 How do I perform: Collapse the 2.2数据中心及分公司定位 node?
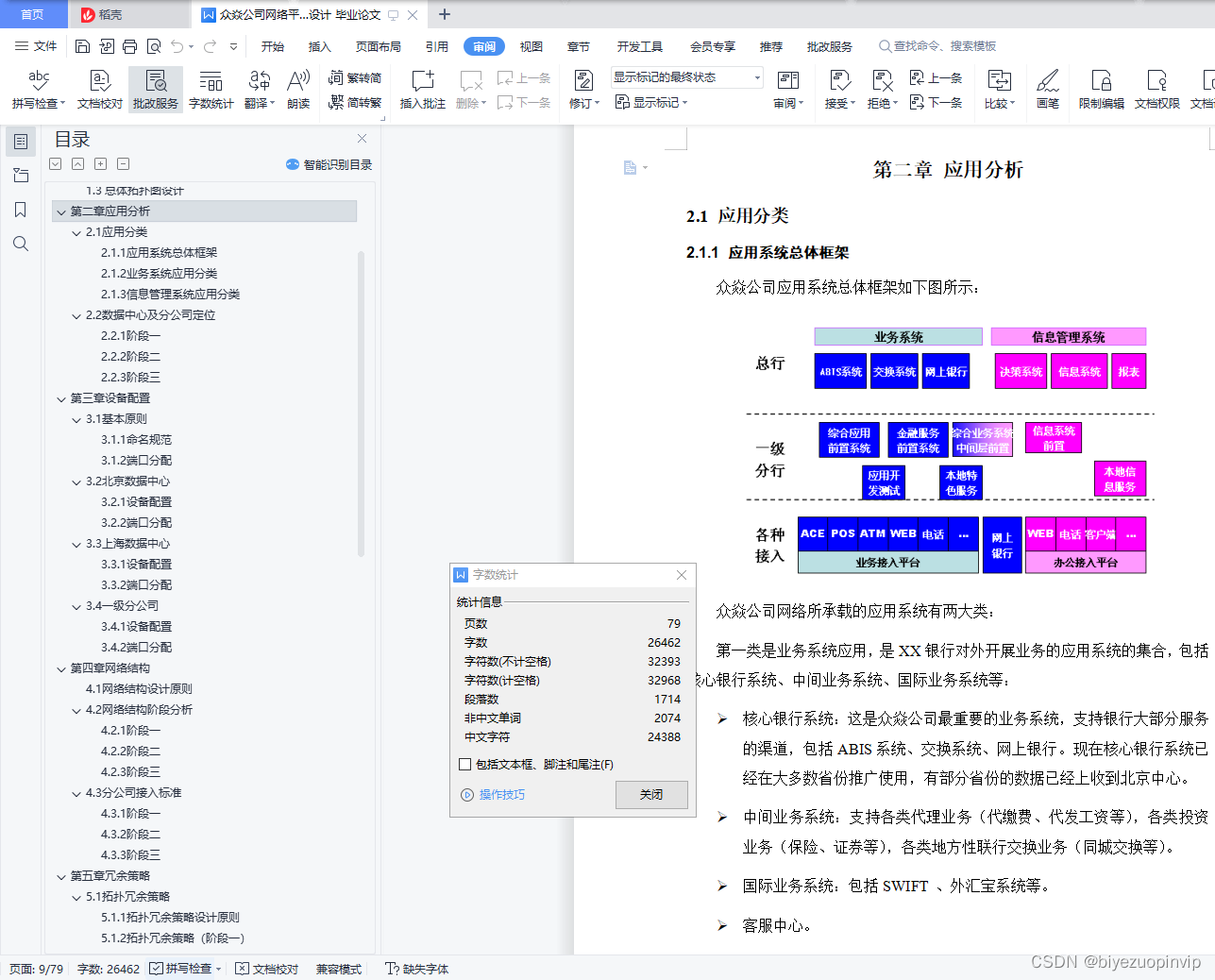(76, 315)
